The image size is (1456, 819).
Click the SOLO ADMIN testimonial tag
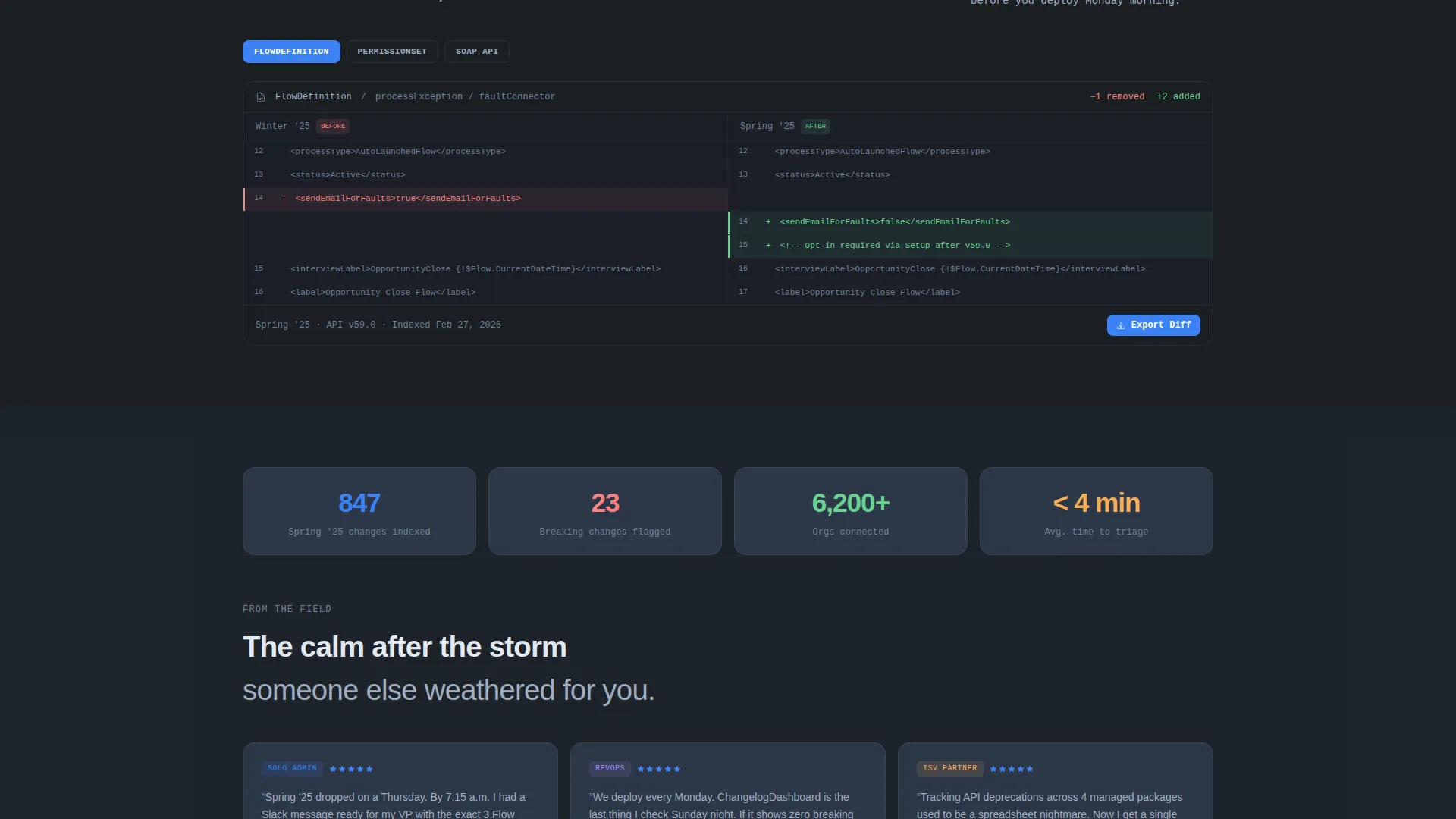click(292, 769)
